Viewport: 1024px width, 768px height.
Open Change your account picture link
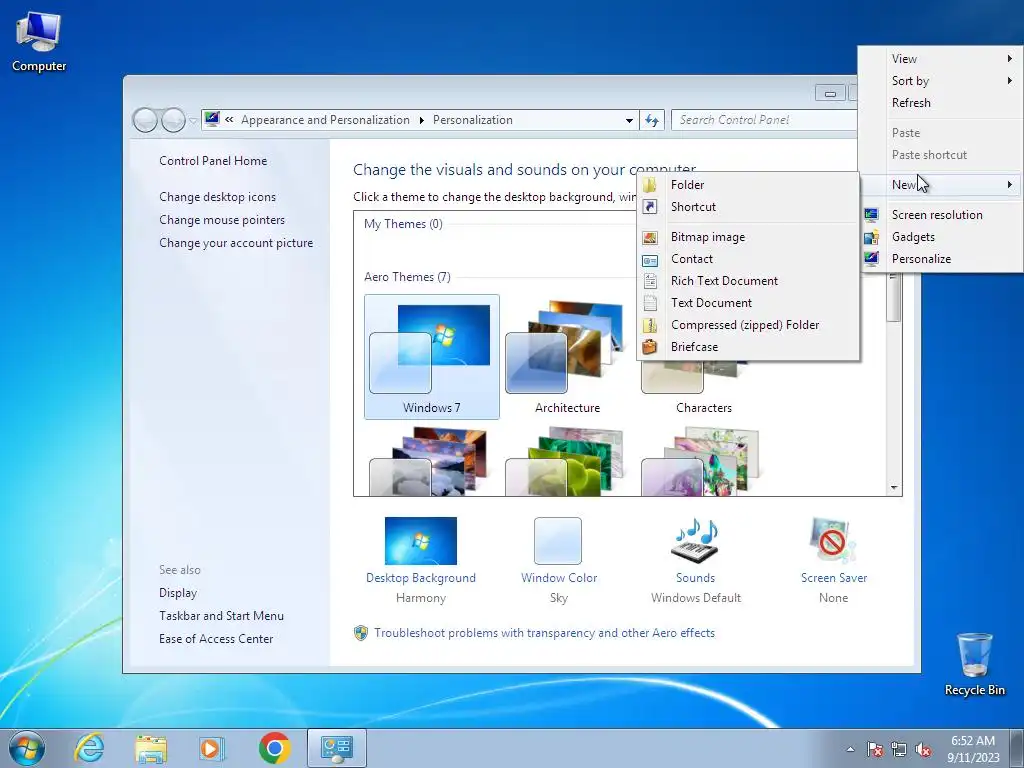coord(236,243)
